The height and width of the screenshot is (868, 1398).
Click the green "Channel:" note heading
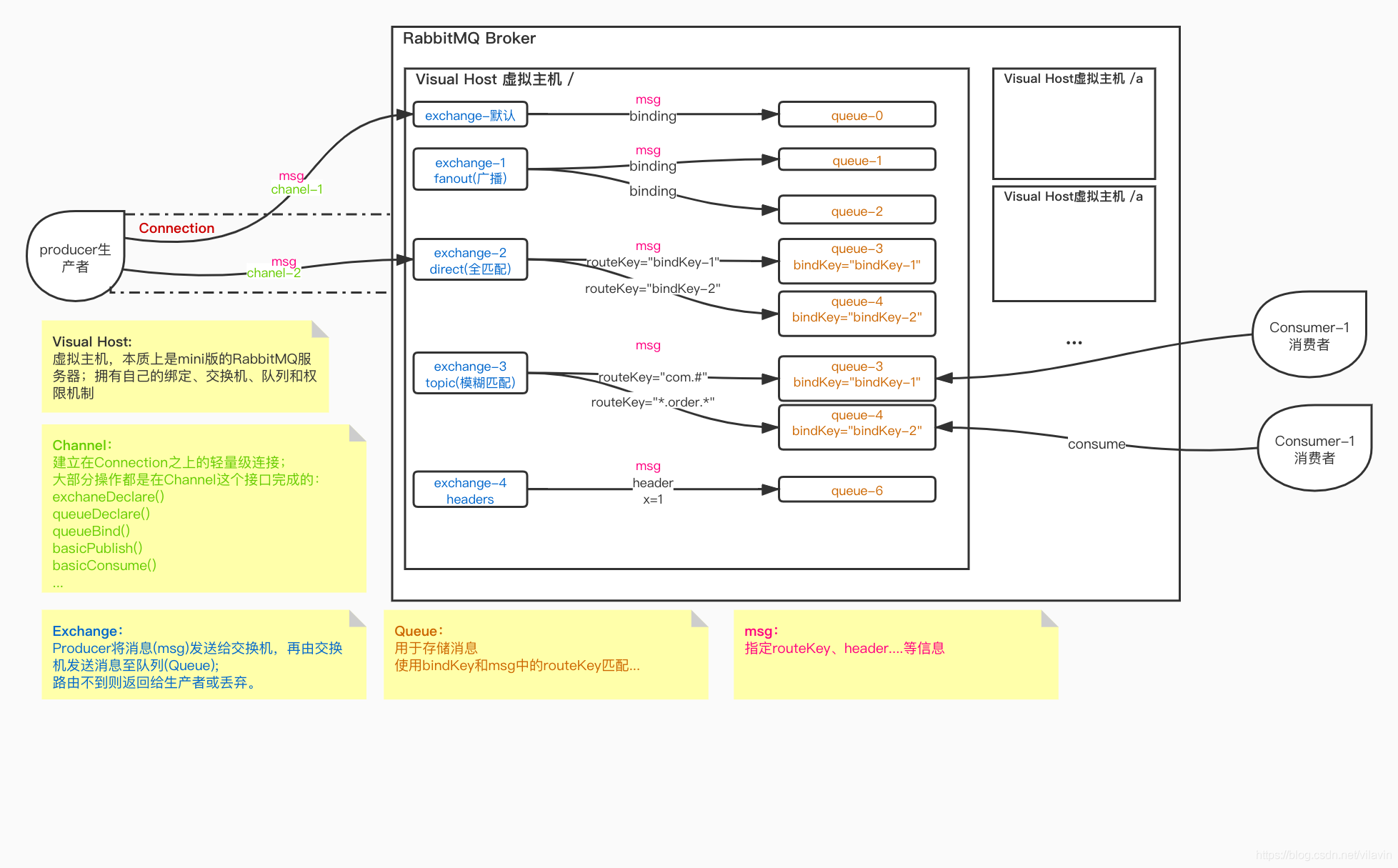tap(82, 445)
